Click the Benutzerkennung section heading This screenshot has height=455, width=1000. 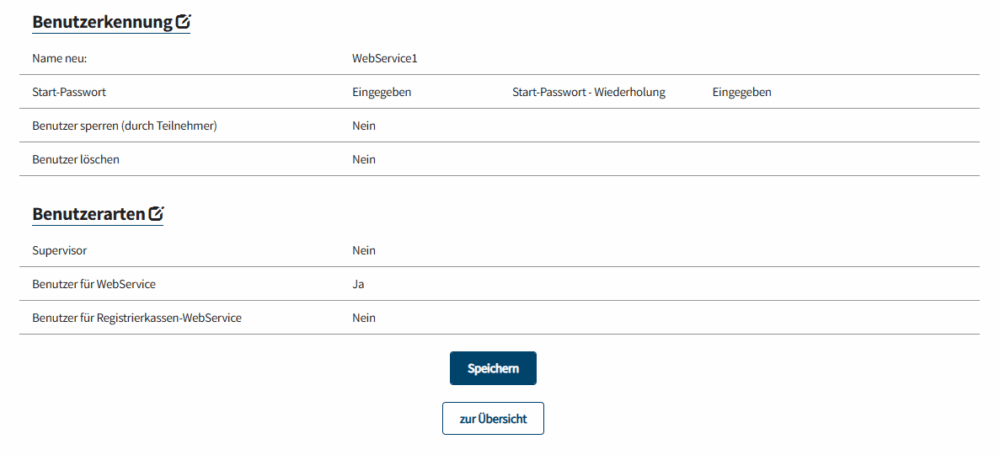[102, 21]
